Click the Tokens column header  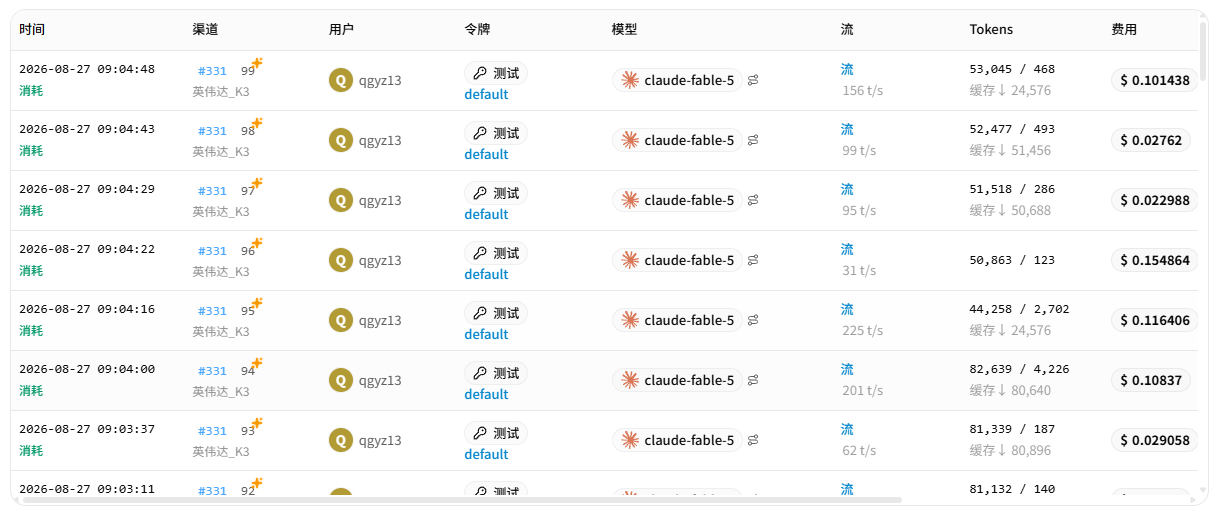(991, 30)
